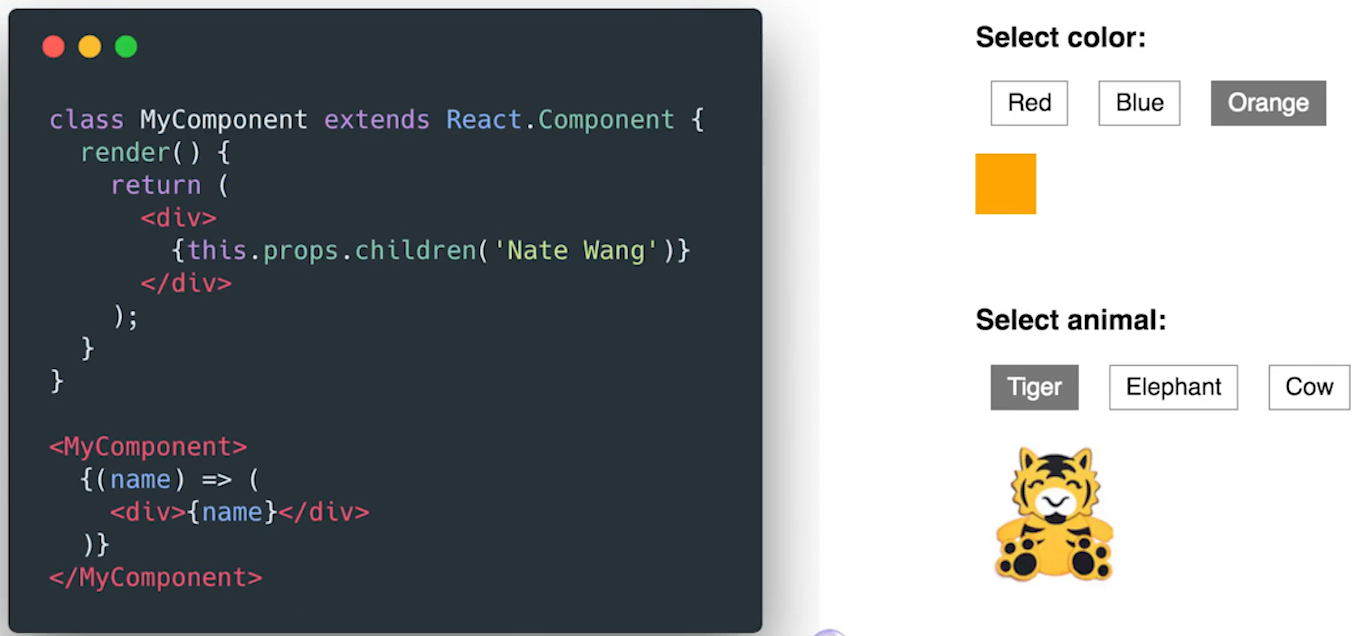Choose the Blue color option
Screen dimensions: 1359x636
1139,103
